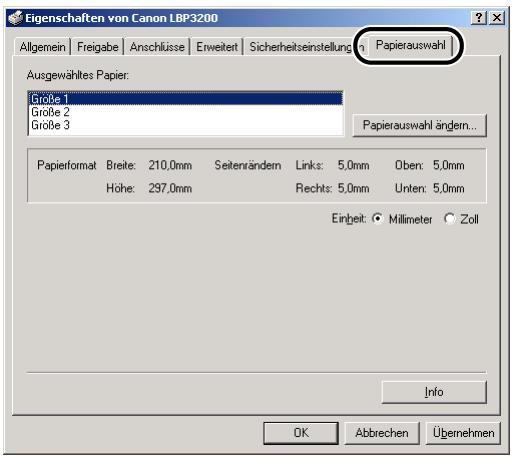512x456 pixels.
Task: Click the question mark help button
Action: tap(479, 18)
